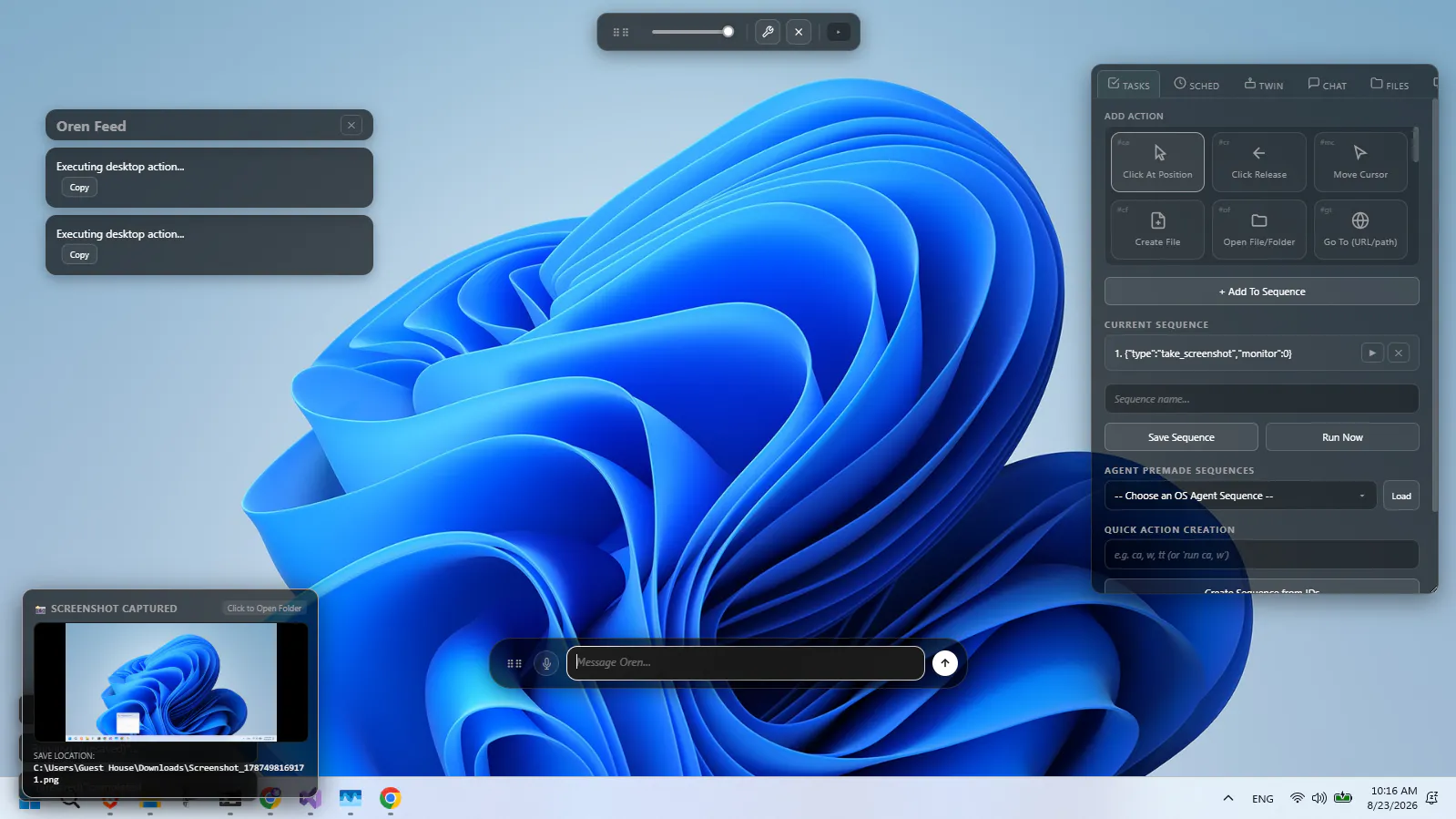1456x819 pixels.
Task: Select the Go To (URL/path) action
Action: click(1360, 230)
